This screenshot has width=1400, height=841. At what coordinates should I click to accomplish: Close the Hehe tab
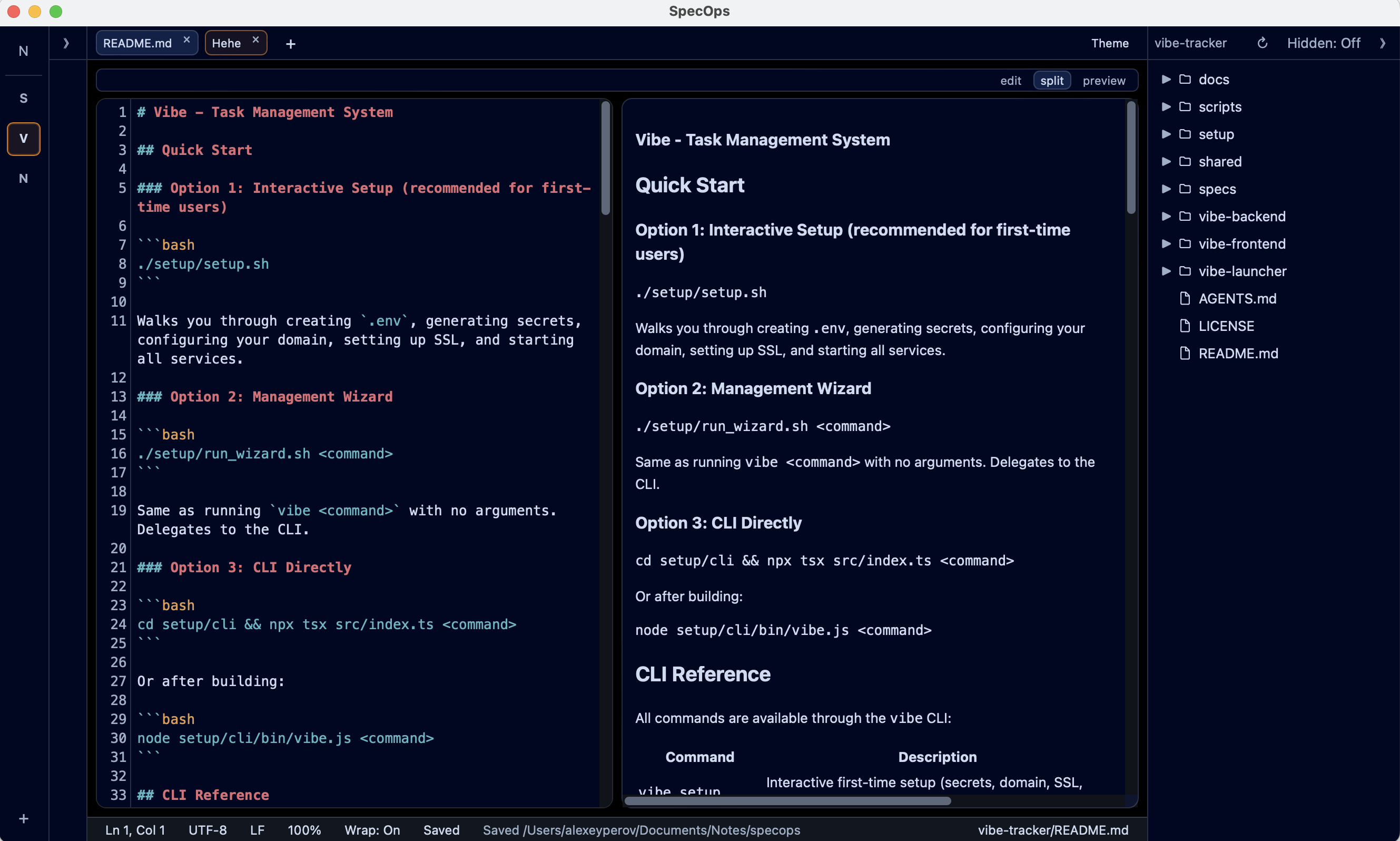click(x=255, y=40)
